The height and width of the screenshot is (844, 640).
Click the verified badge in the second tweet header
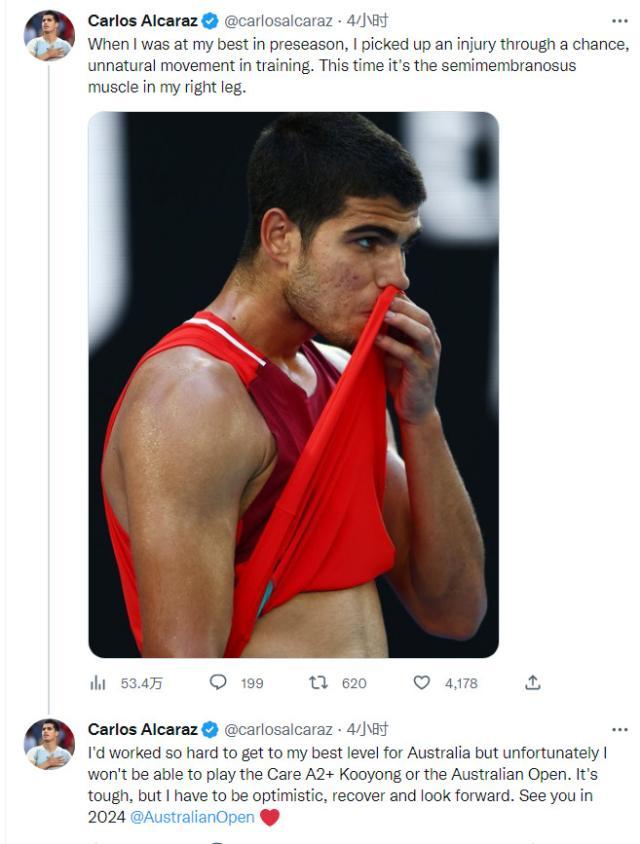210,729
